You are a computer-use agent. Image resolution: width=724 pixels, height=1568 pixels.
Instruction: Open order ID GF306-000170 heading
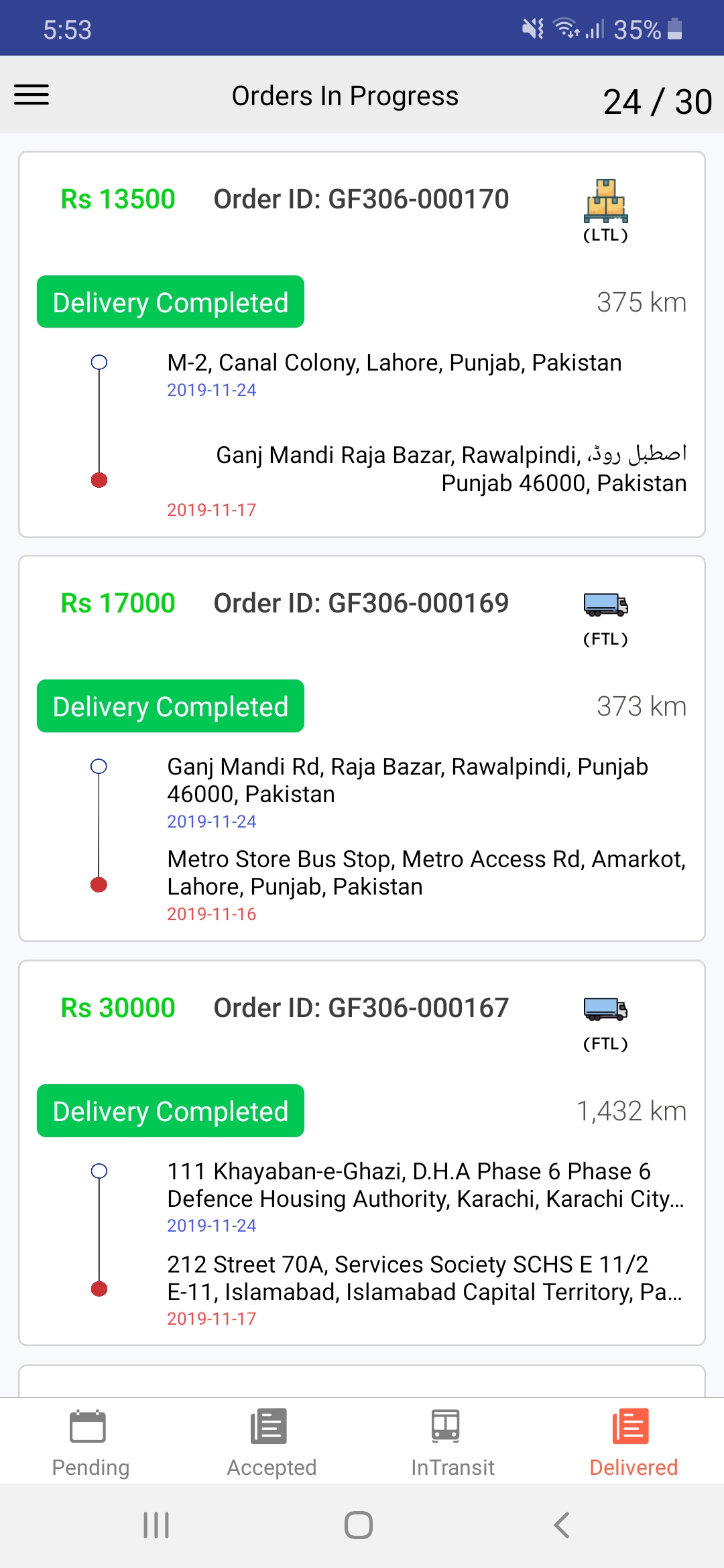(x=361, y=199)
